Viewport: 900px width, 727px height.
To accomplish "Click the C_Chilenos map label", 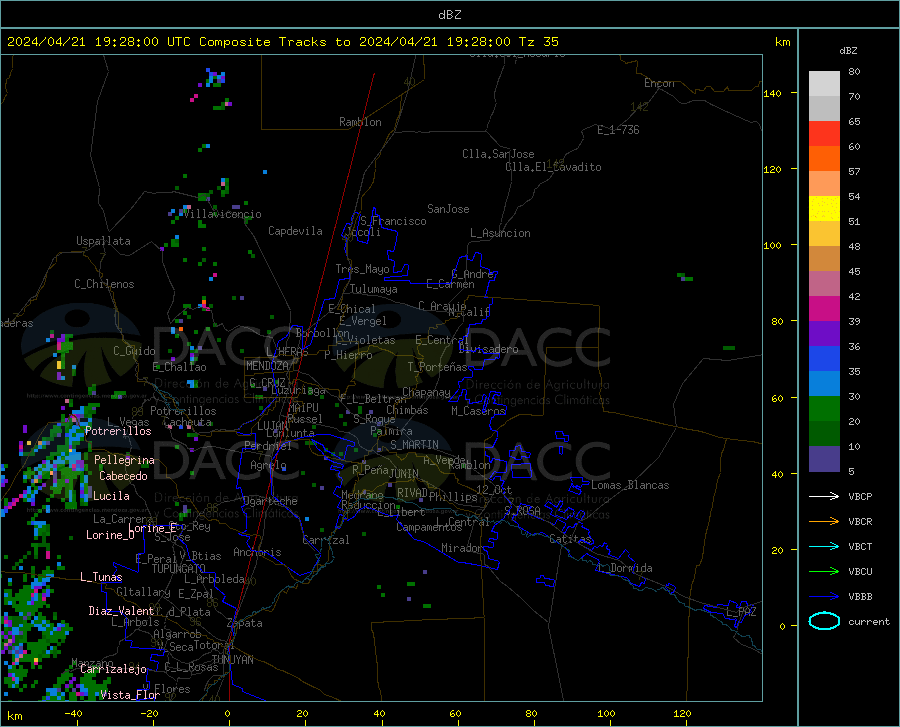I will pos(104,284).
